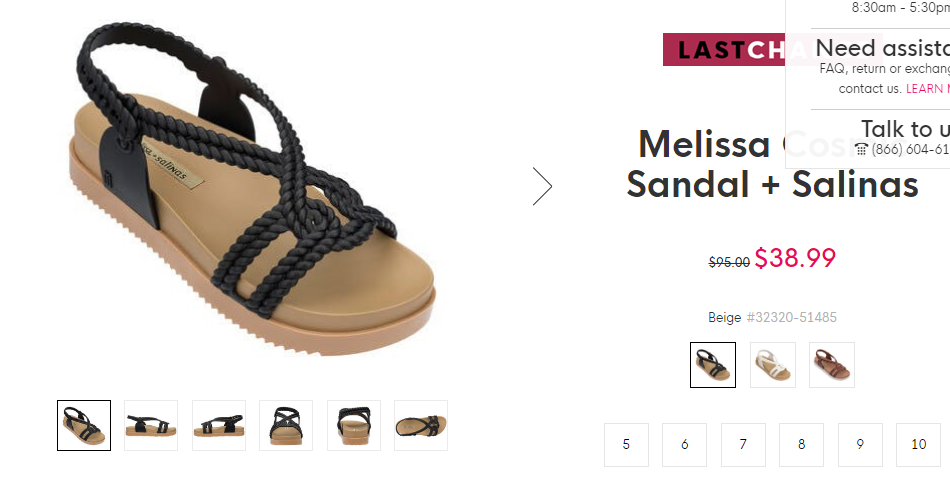Select shoe size 8
This screenshot has height=481, width=950.
click(x=802, y=445)
